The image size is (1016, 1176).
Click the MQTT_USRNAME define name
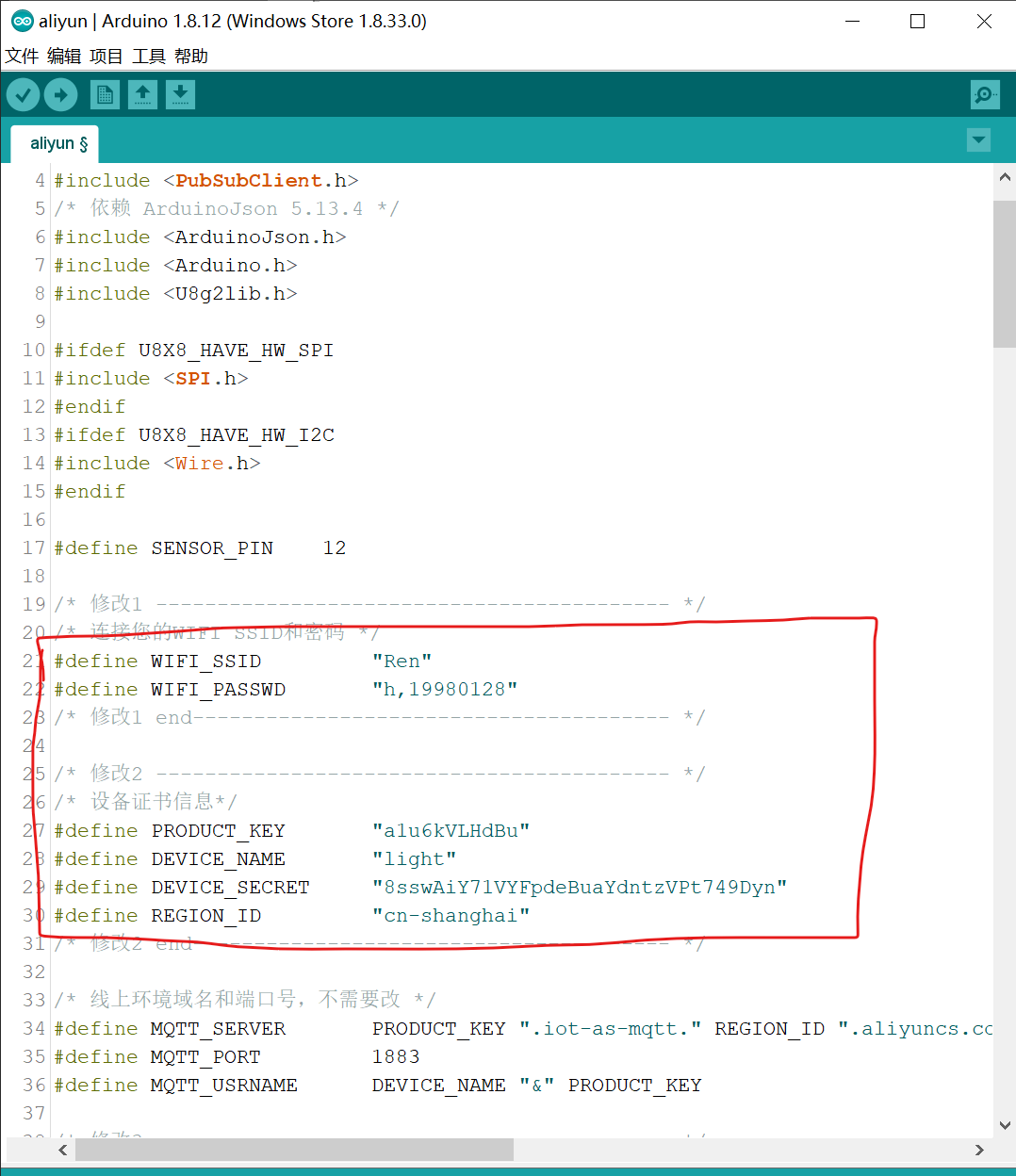224,1085
